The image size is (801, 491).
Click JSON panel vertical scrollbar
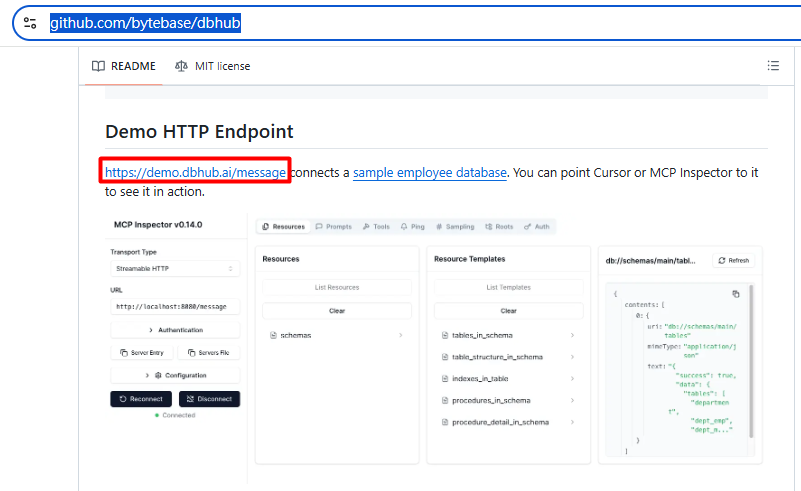click(x=751, y=361)
